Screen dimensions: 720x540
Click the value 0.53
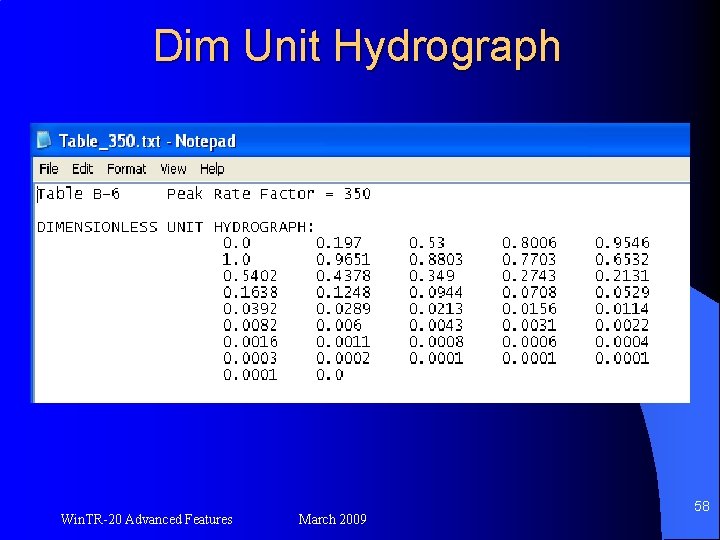pos(427,243)
